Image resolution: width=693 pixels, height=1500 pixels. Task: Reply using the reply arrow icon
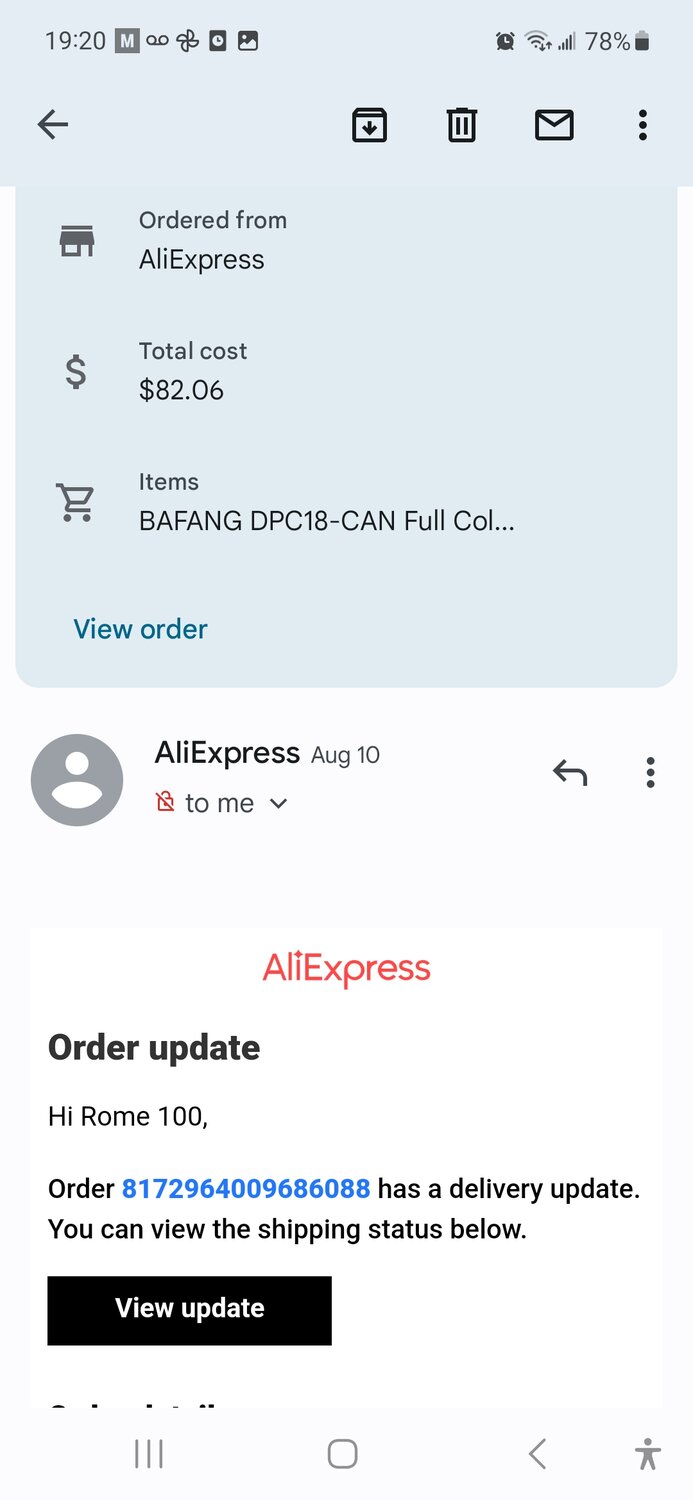tap(570, 772)
